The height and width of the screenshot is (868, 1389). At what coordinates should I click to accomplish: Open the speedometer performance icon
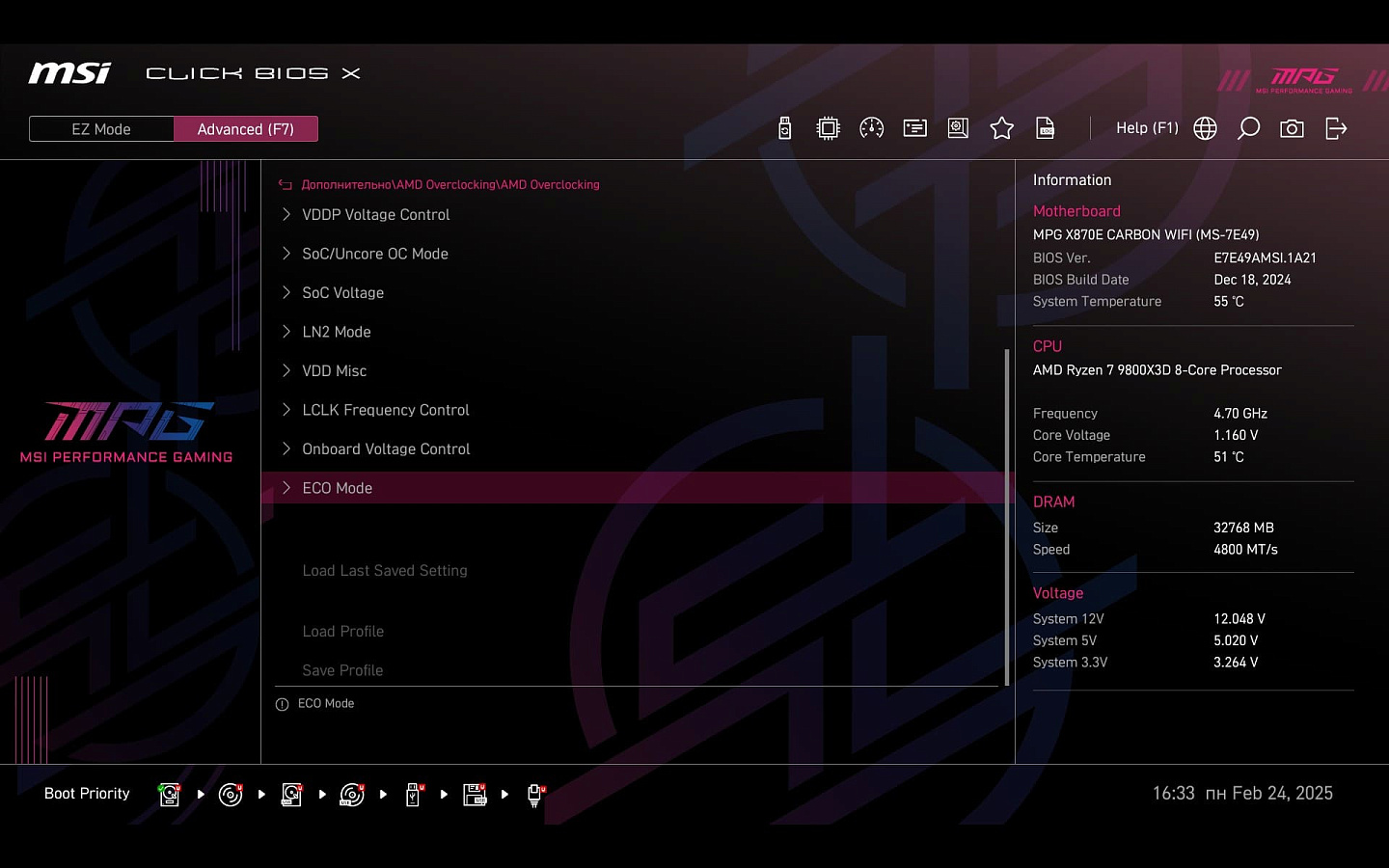pos(871,128)
